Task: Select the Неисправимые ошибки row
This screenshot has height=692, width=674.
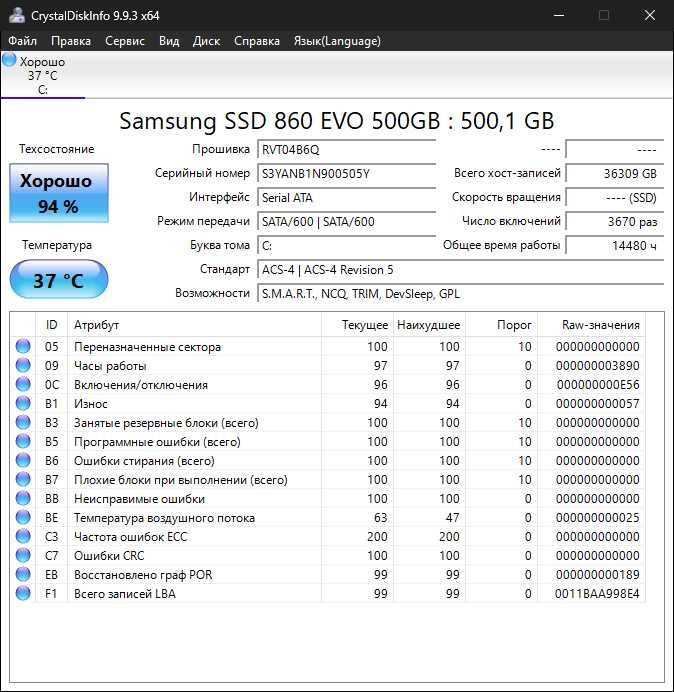Action: [328, 498]
